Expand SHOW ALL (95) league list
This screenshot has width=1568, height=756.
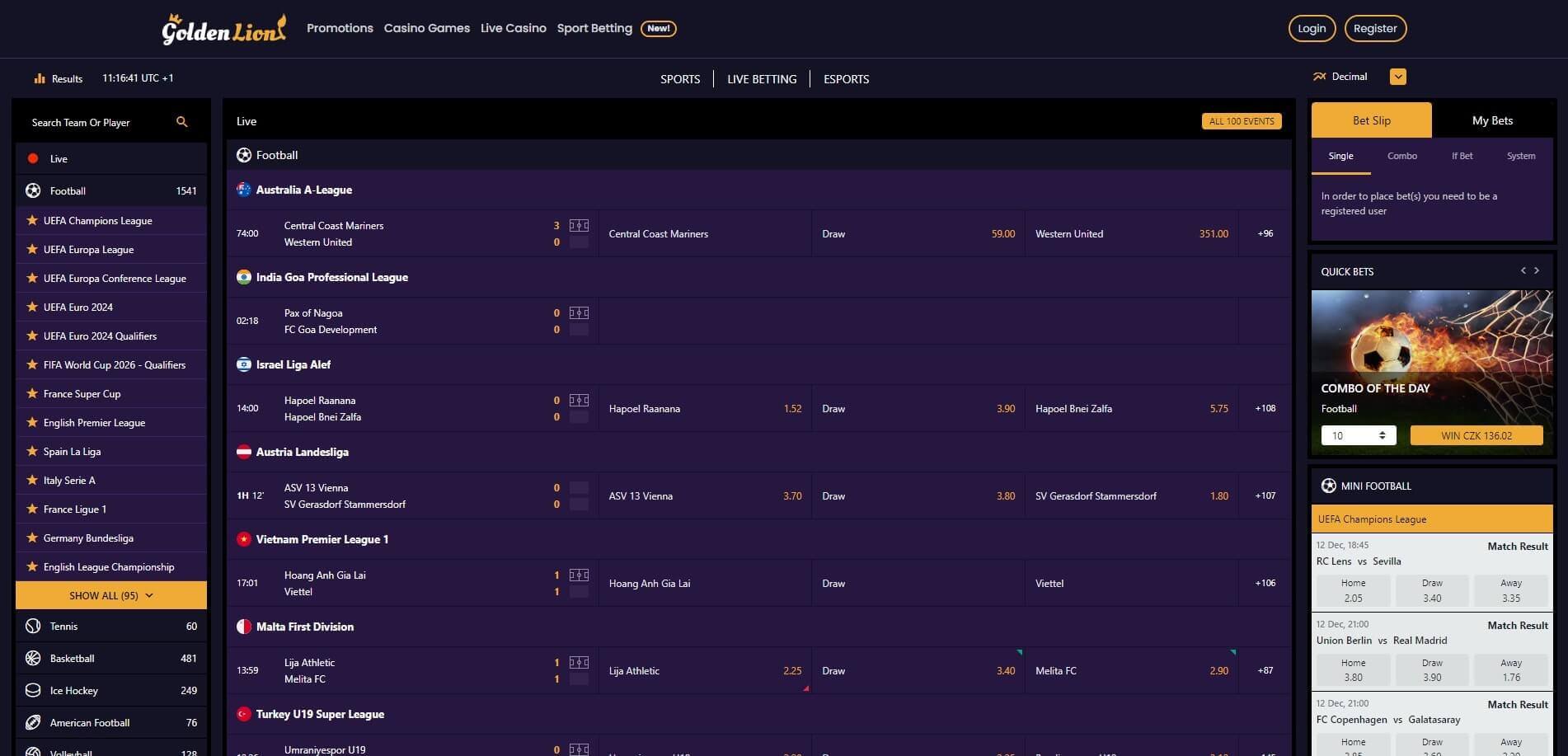coord(110,594)
